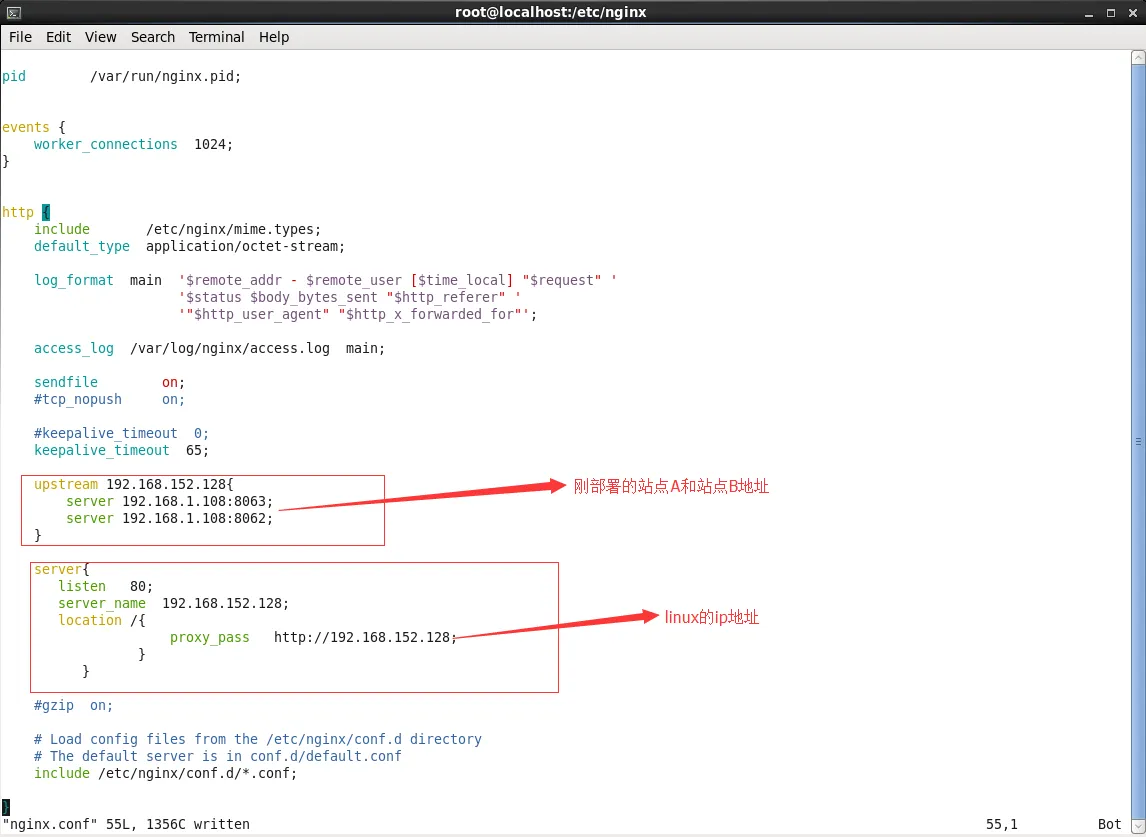1146x837 pixels.
Task: Click the terminal window icon in title bar
Action: click(x=13, y=12)
